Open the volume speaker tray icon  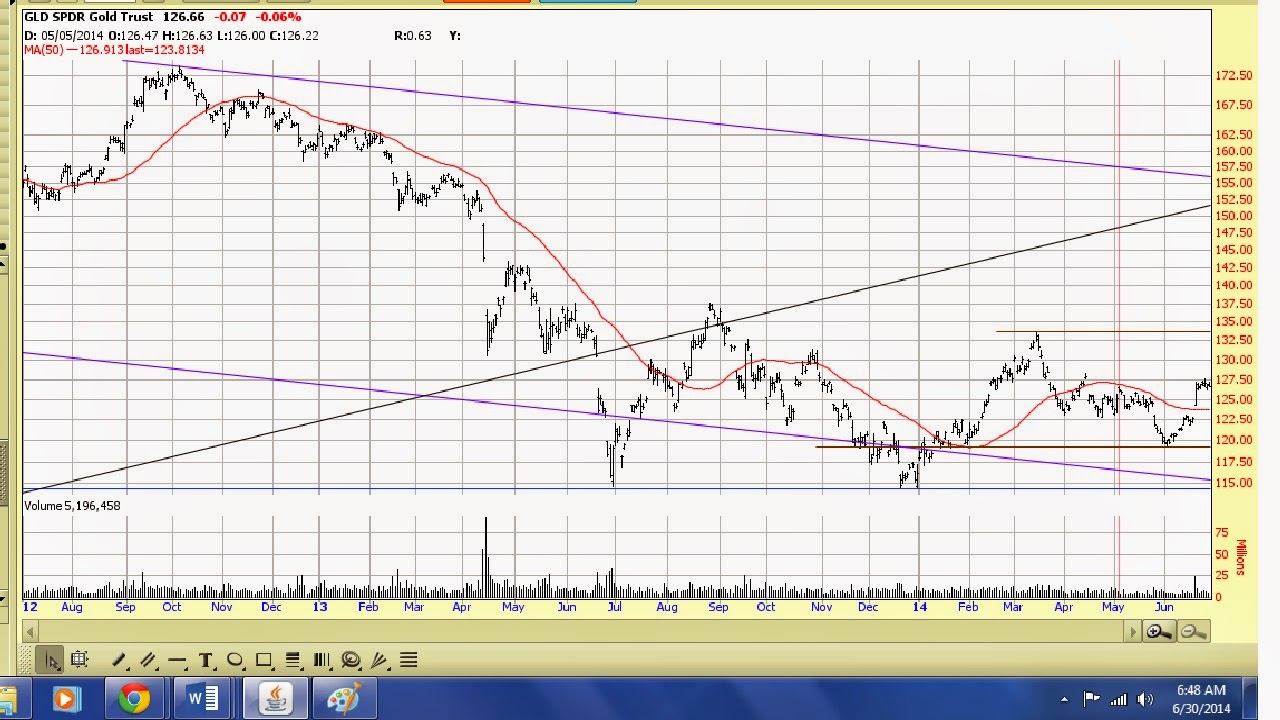pyautogui.click(x=1145, y=699)
